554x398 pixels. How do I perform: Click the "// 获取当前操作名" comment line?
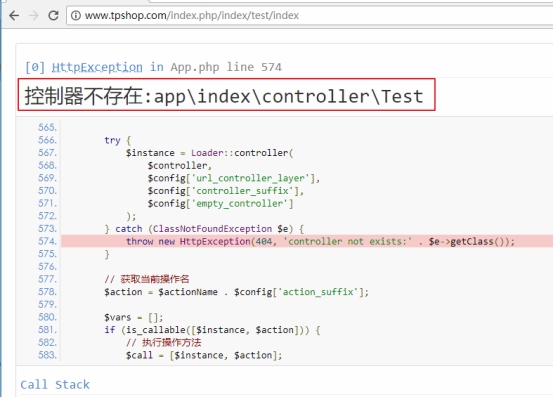point(147,279)
